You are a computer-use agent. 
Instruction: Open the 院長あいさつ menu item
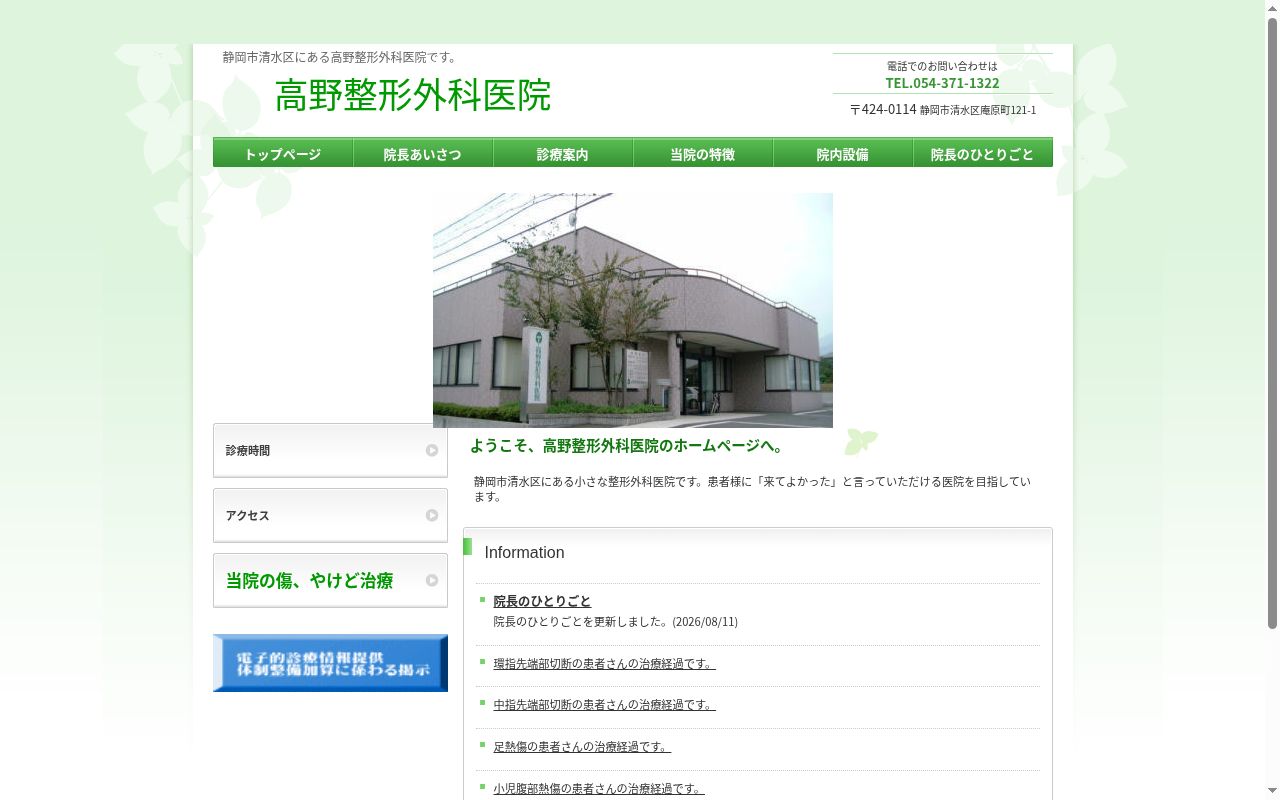(423, 153)
